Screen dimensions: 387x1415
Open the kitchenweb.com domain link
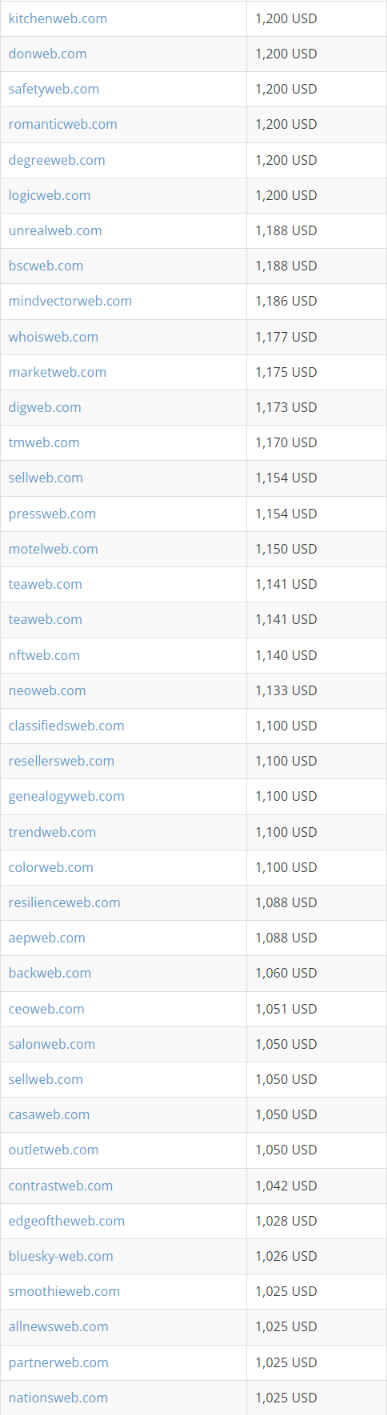58,18
